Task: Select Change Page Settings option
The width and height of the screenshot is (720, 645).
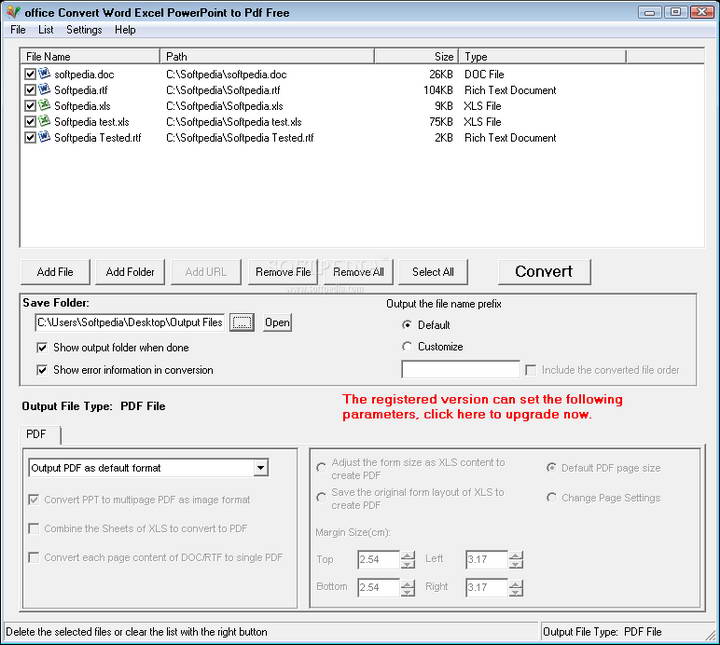Action: [x=551, y=498]
